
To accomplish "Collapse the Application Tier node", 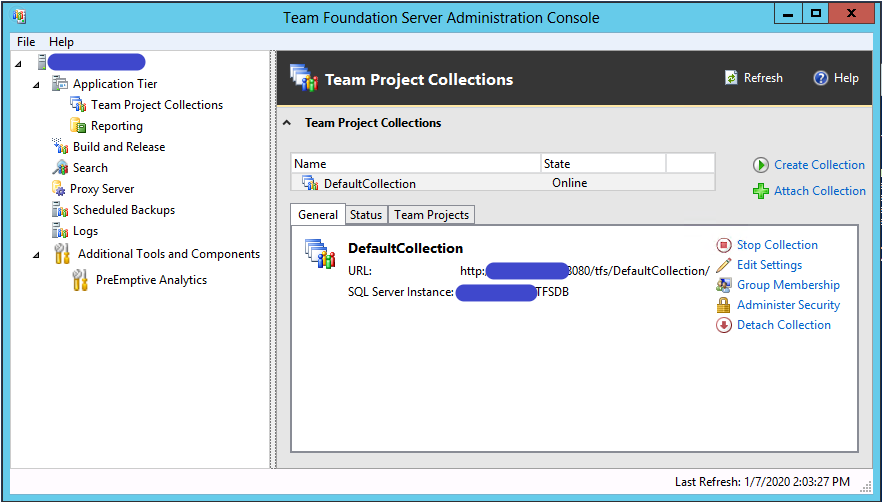I will tap(37, 85).
